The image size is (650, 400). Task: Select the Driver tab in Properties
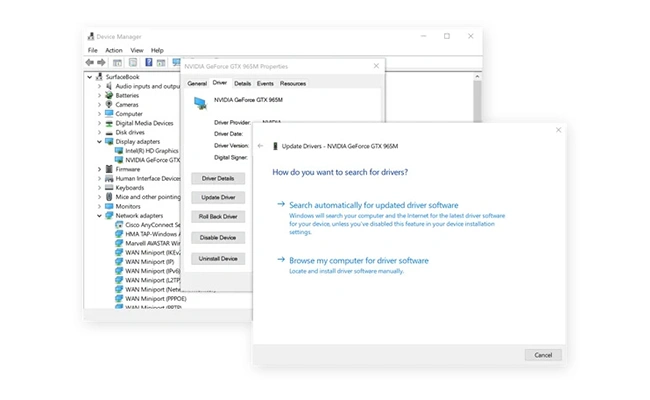pos(220,82)
